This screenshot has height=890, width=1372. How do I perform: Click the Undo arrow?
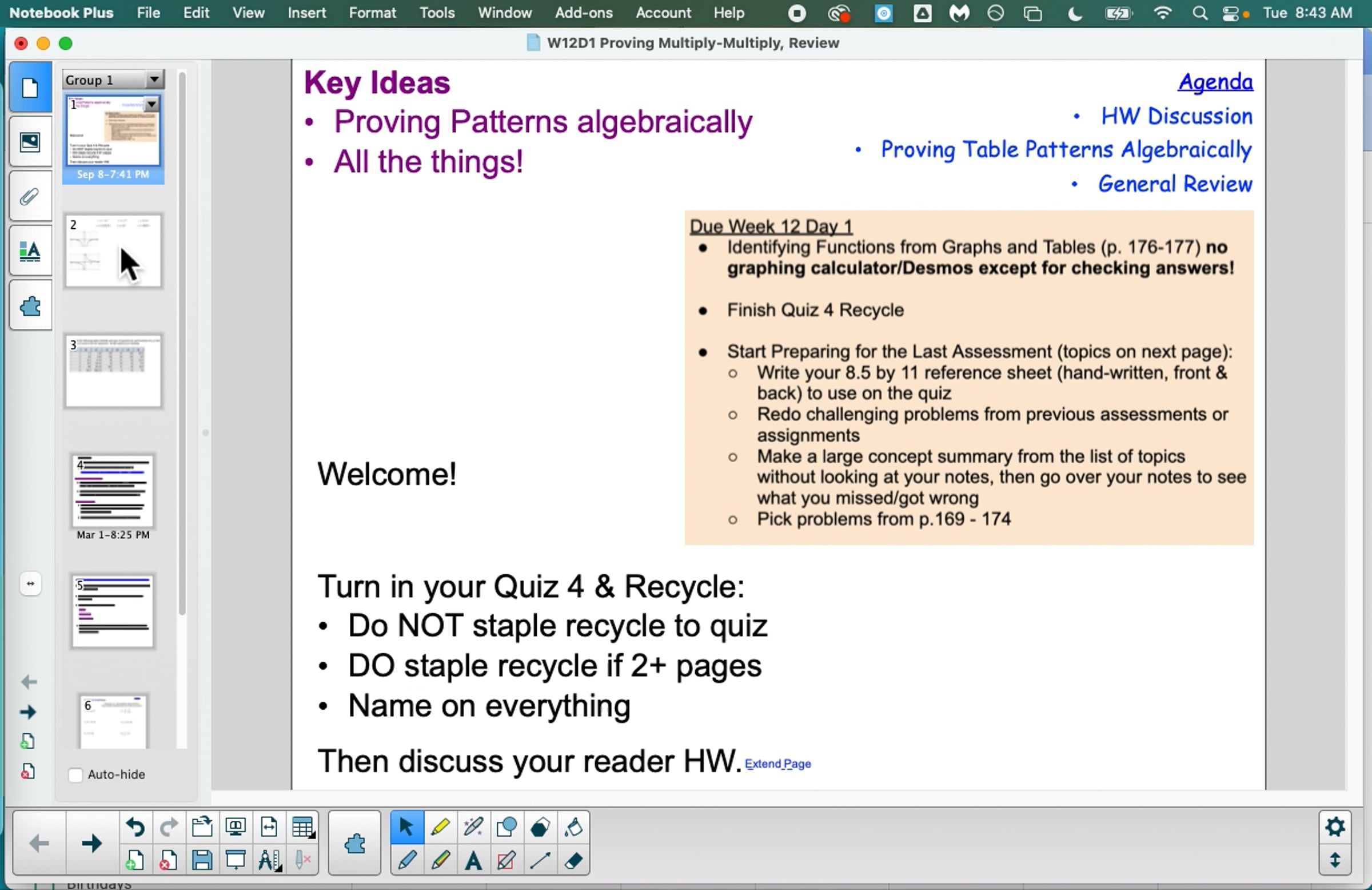click(135, 827)
